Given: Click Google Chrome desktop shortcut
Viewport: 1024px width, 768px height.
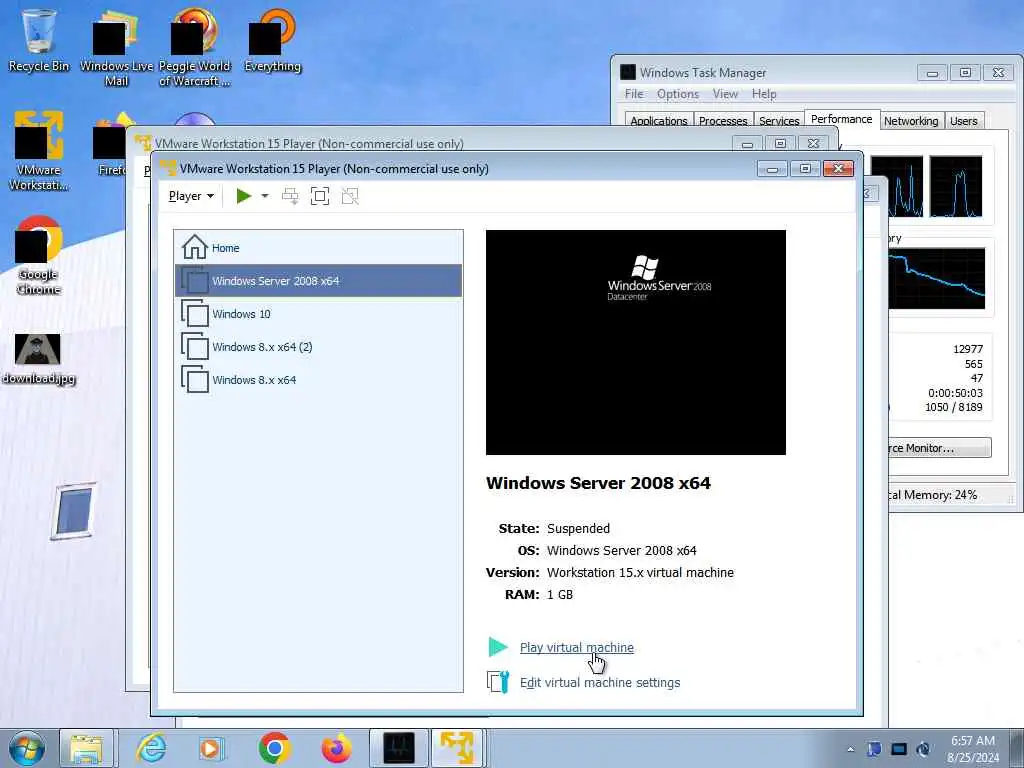Looking at the screenshot, I should click(x=39, y=255).
